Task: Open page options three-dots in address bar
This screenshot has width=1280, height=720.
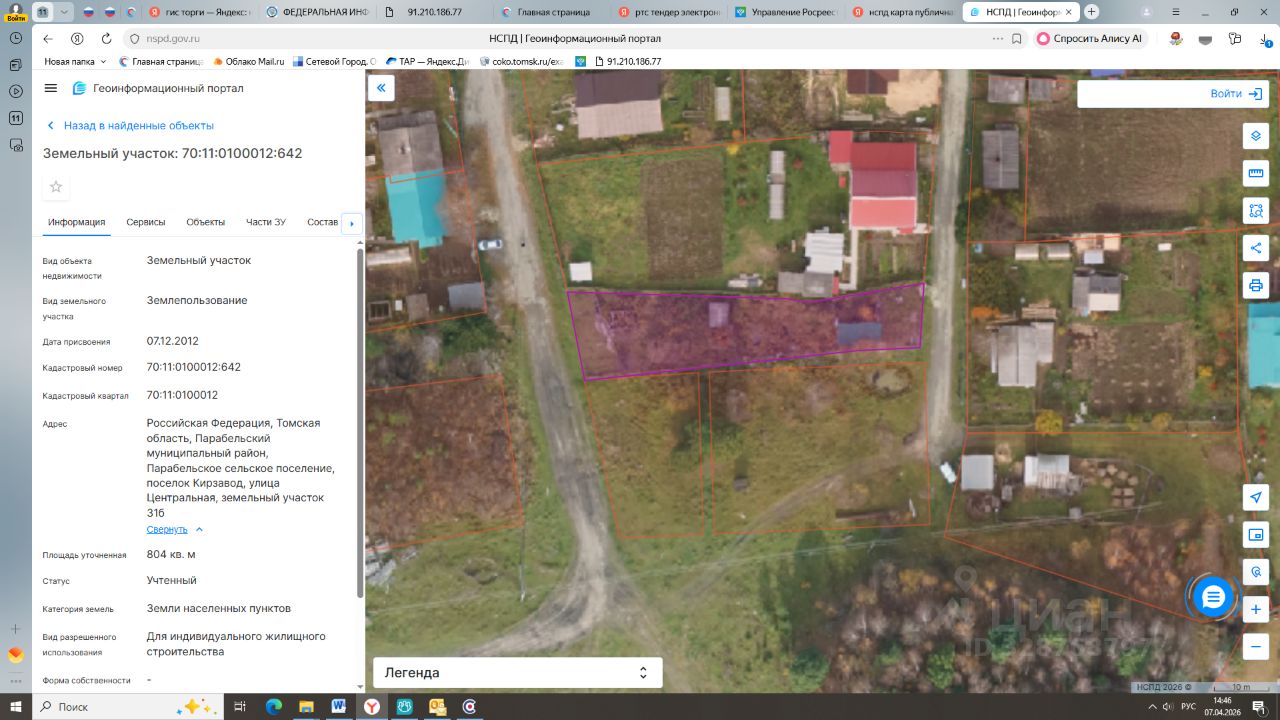Action: (997, 38)
